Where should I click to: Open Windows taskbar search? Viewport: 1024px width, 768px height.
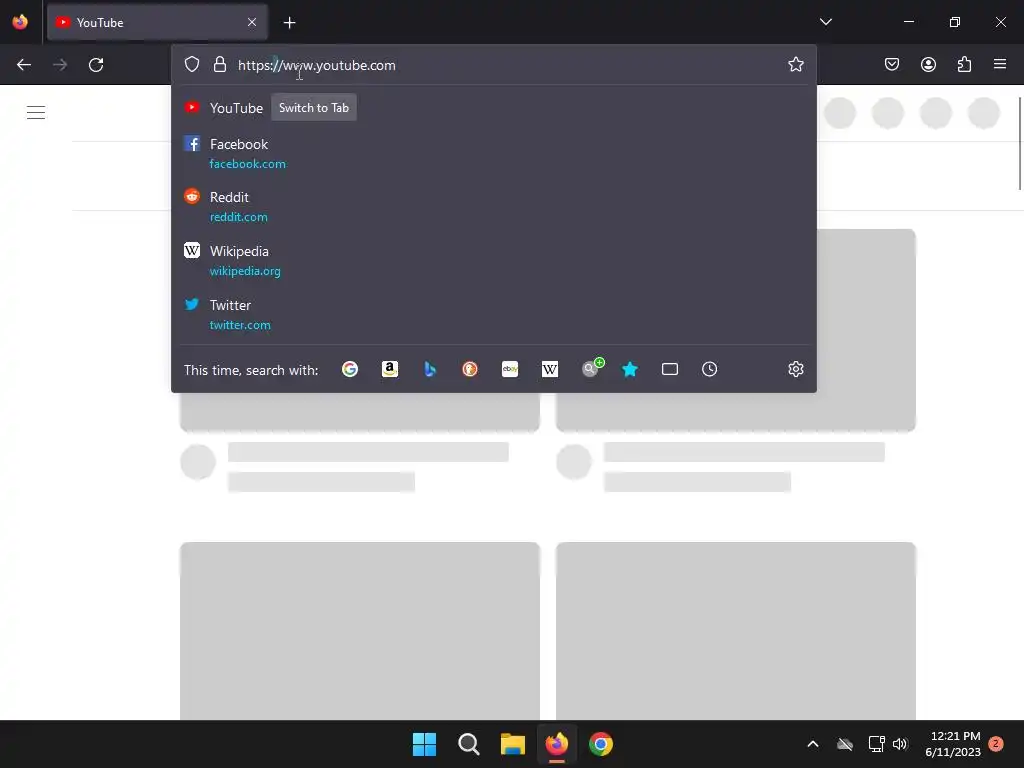468,744
